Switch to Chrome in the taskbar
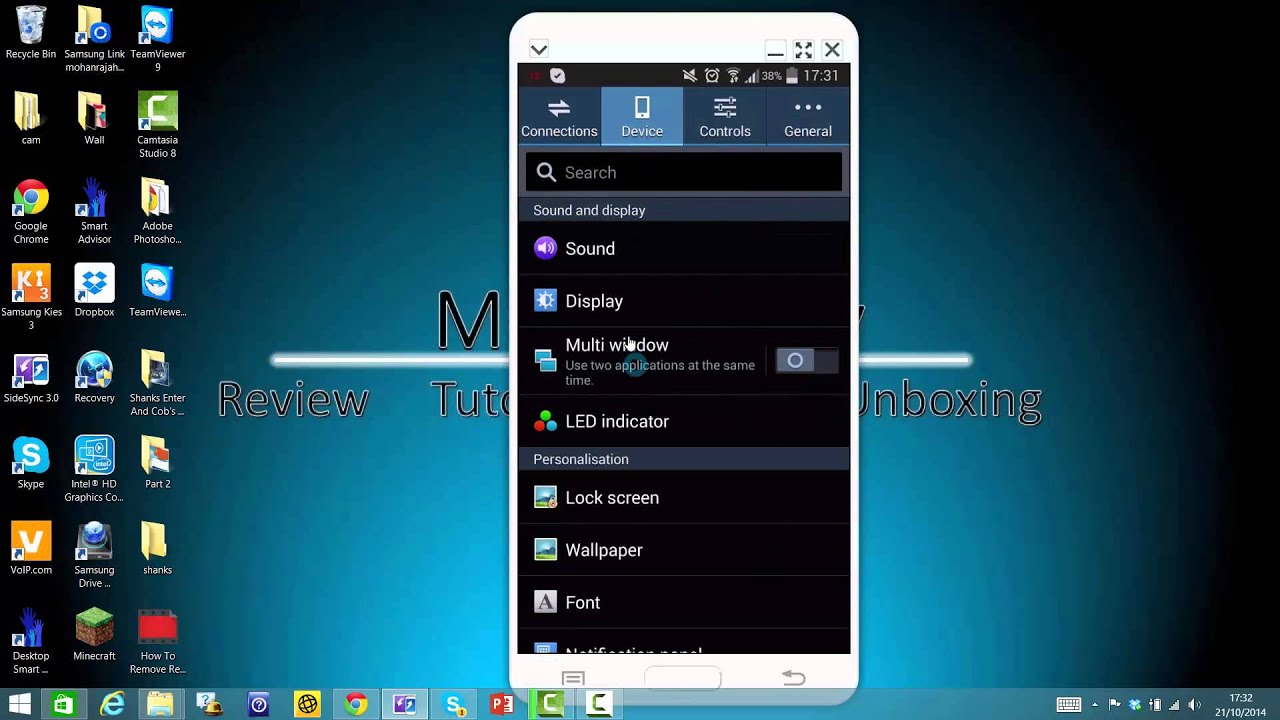The image size is (1280, 720). point(356,704)
